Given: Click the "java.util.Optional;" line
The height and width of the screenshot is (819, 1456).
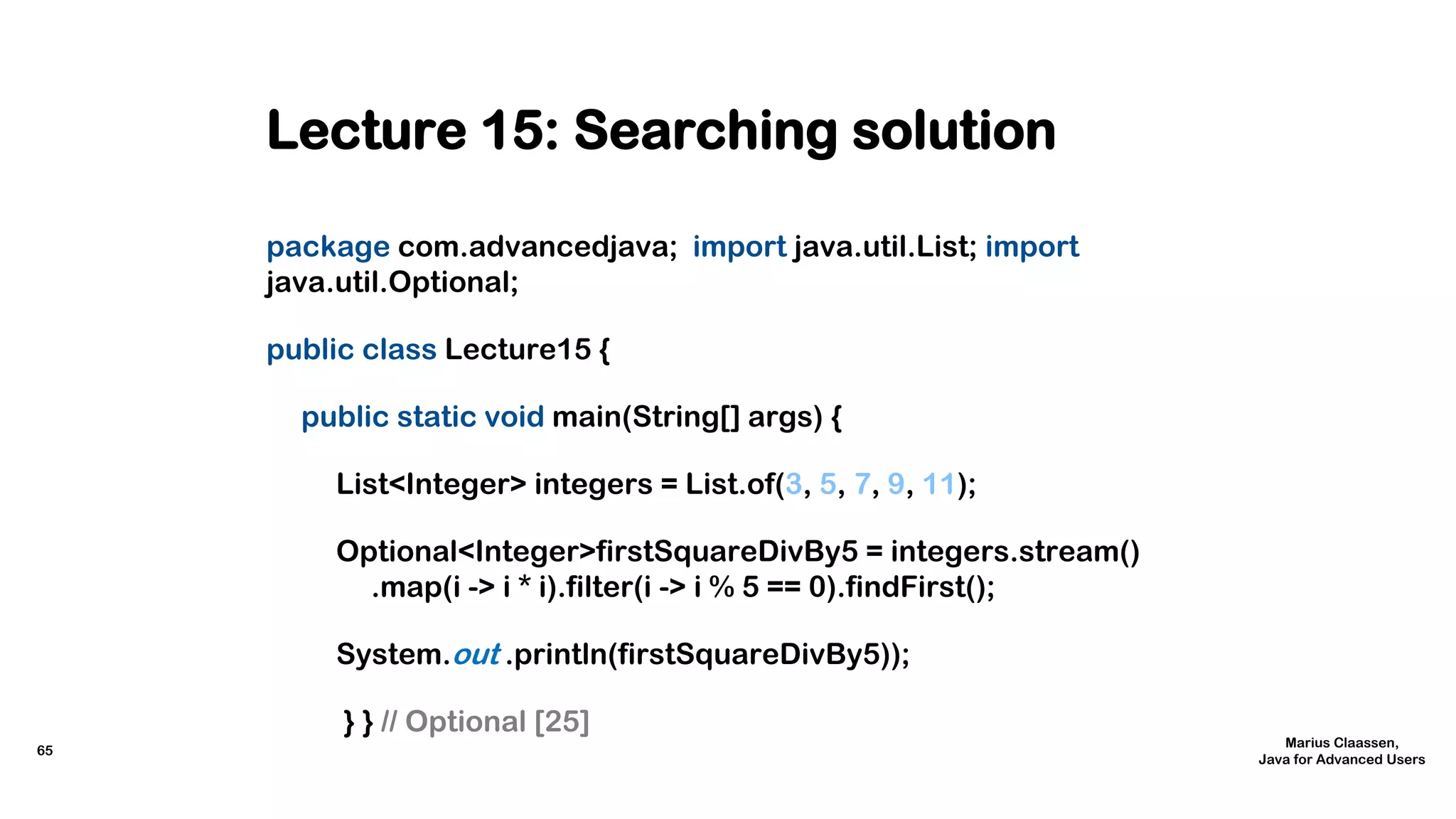Looking at the screenshot, I should click(392, 283).
